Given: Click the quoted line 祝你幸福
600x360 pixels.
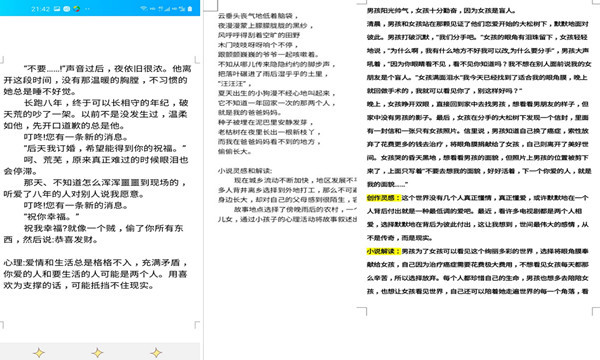Looking at the screenshot, I should 52,217.
